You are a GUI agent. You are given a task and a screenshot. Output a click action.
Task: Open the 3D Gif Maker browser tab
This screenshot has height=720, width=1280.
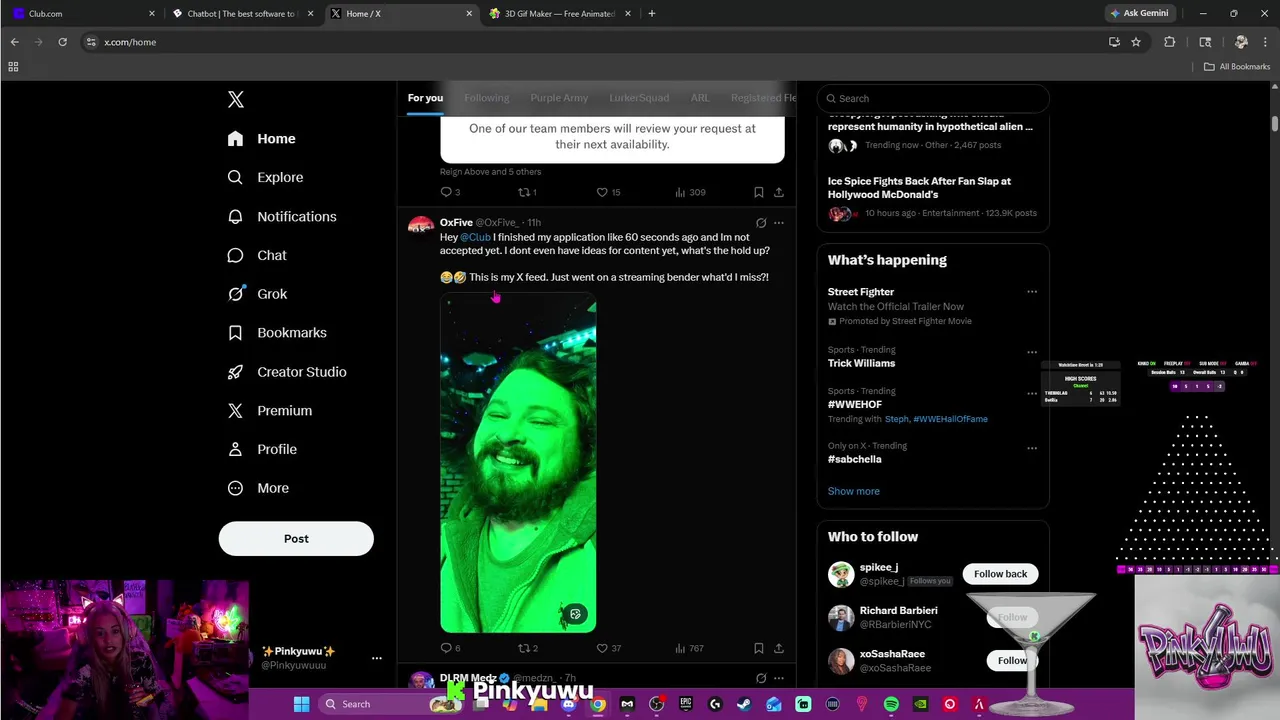pyautogui.click(x=562, y=14)
